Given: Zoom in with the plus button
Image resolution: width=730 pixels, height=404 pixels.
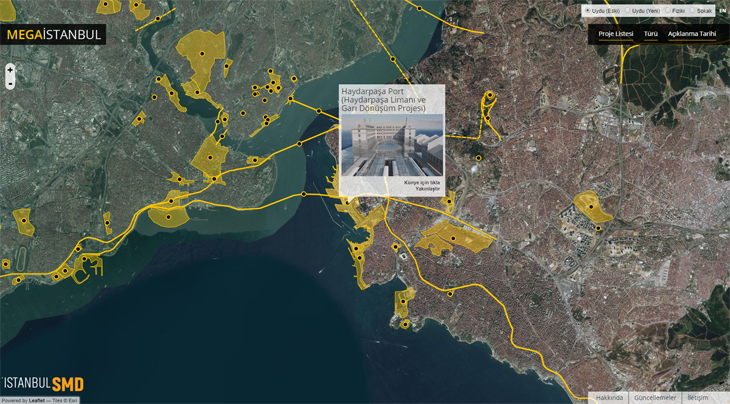Looking at the screenshot, I should coord(10,70).
